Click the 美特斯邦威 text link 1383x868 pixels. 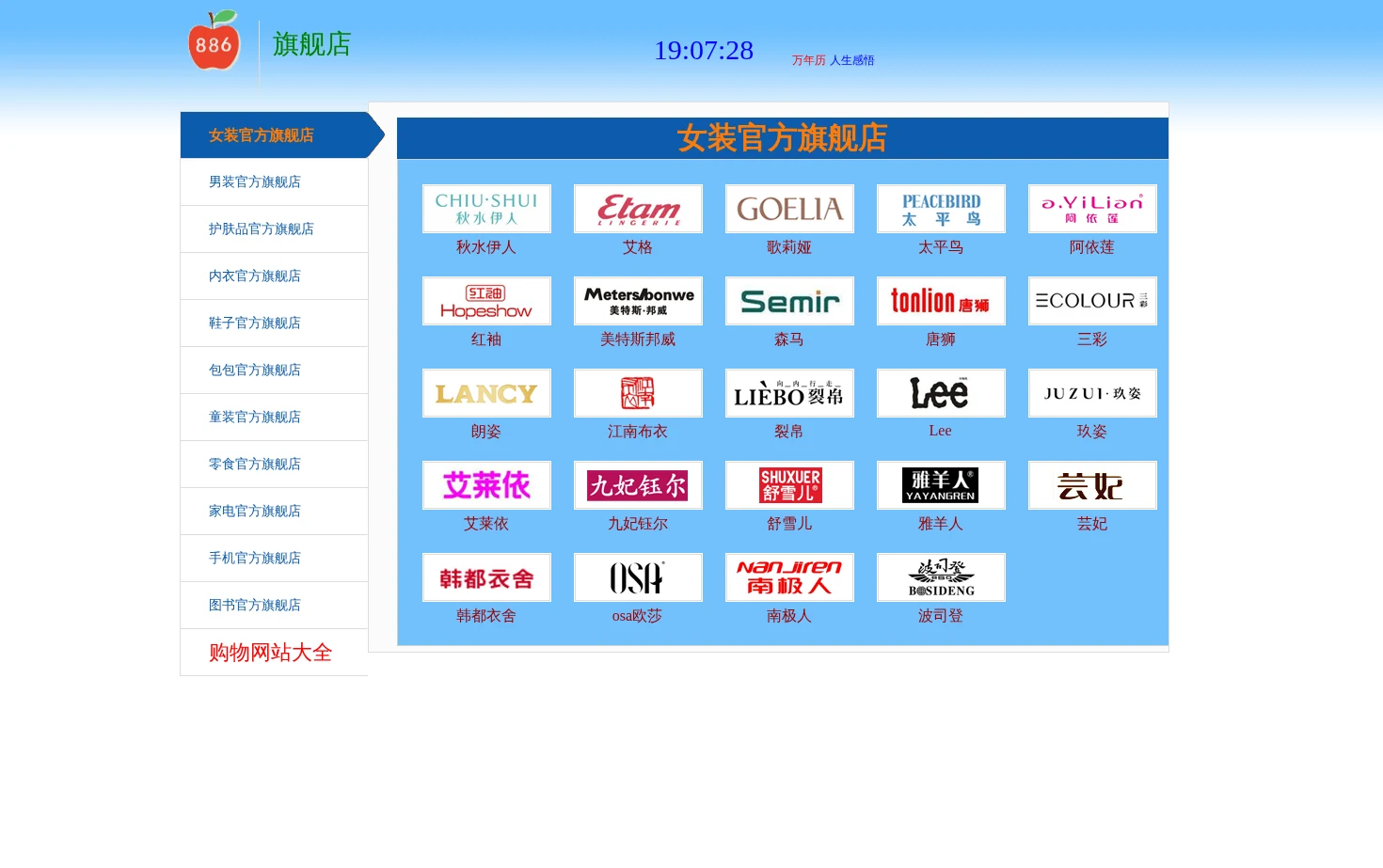(x=638, y=339)
